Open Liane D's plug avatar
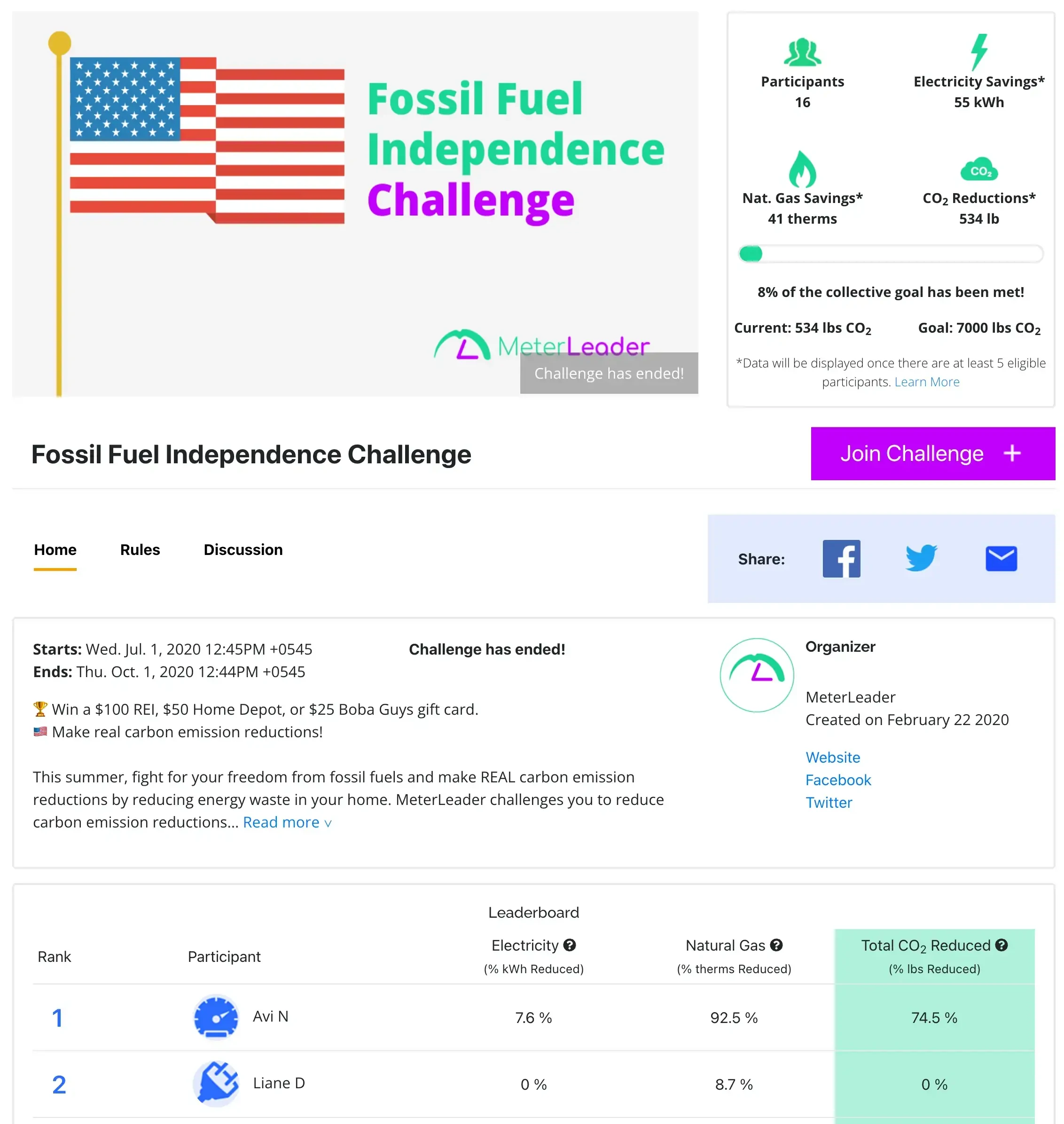The width and height of the screenshot is (1064, 1124). [216, 1084]
